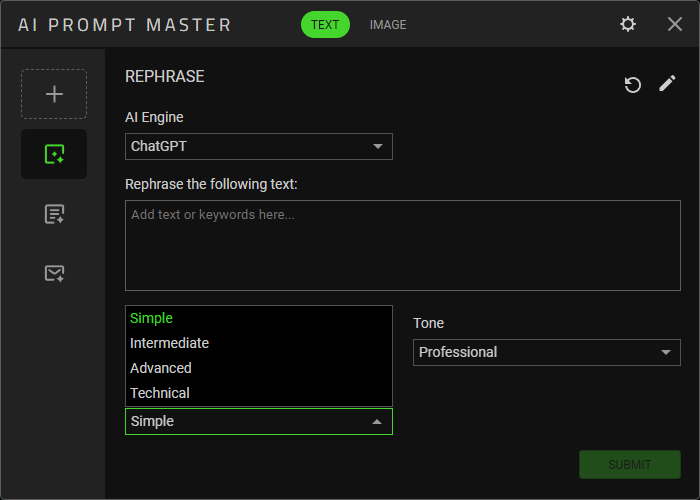Switch to the TEXT tab

325,24
